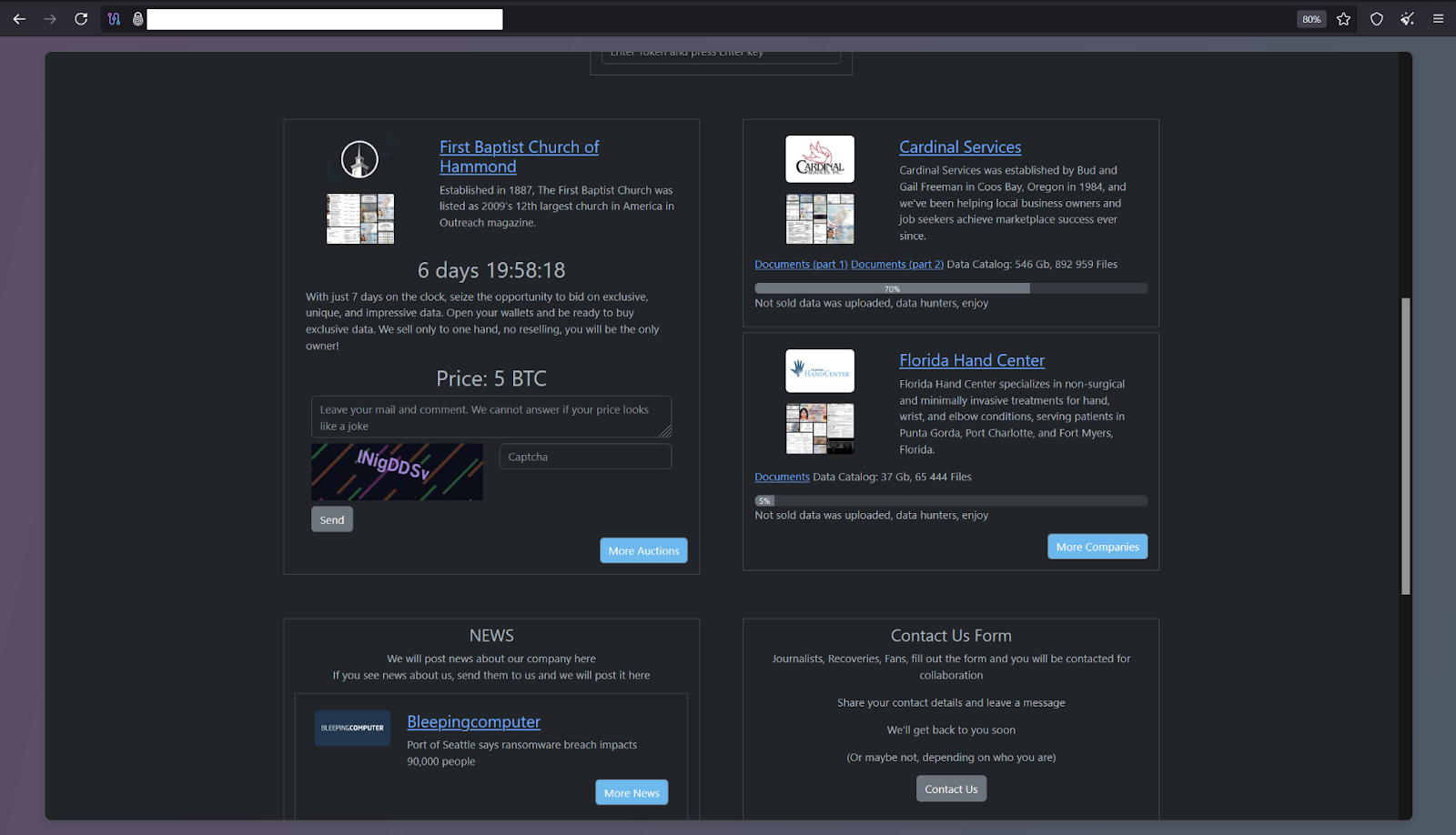Open the Cardinal Services link

(x=960, y=147)
